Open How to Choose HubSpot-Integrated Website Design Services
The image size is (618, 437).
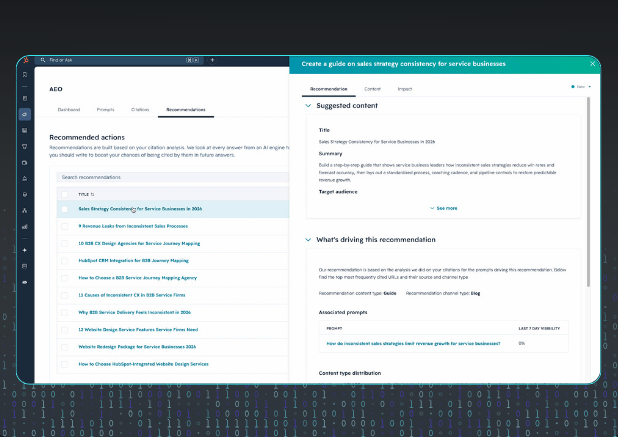pyautogui.click(x=143, y=364)
